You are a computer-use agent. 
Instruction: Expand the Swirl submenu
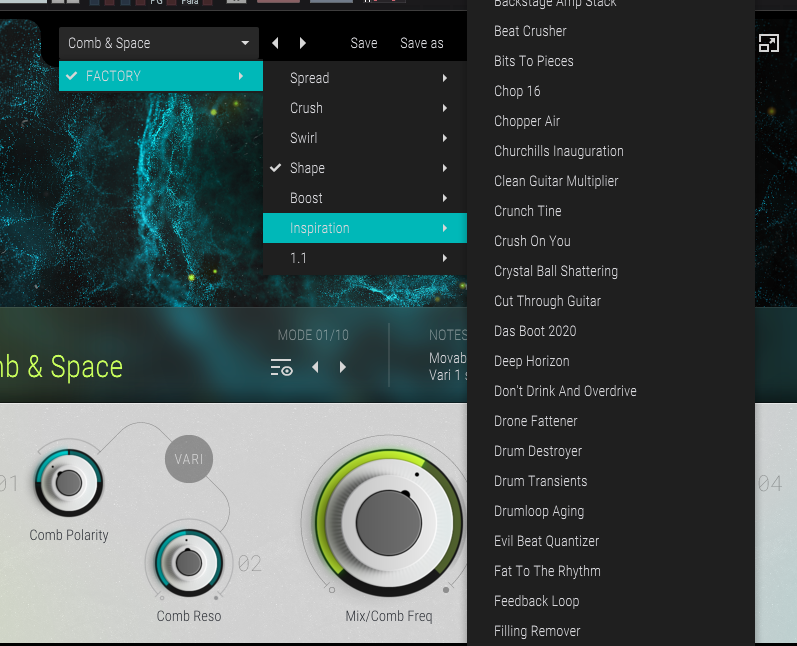coord(365,138)
